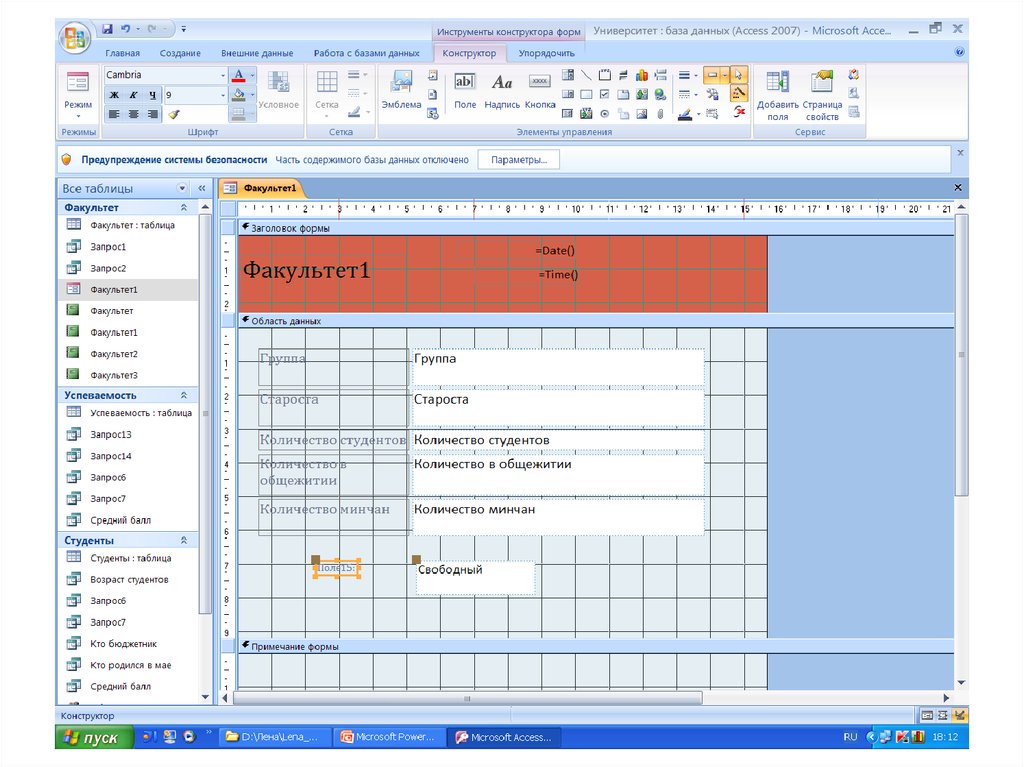Viewport: 1024px width, 767px height.
Task: Click the font color red A swatch
Action: coord(237,75)
